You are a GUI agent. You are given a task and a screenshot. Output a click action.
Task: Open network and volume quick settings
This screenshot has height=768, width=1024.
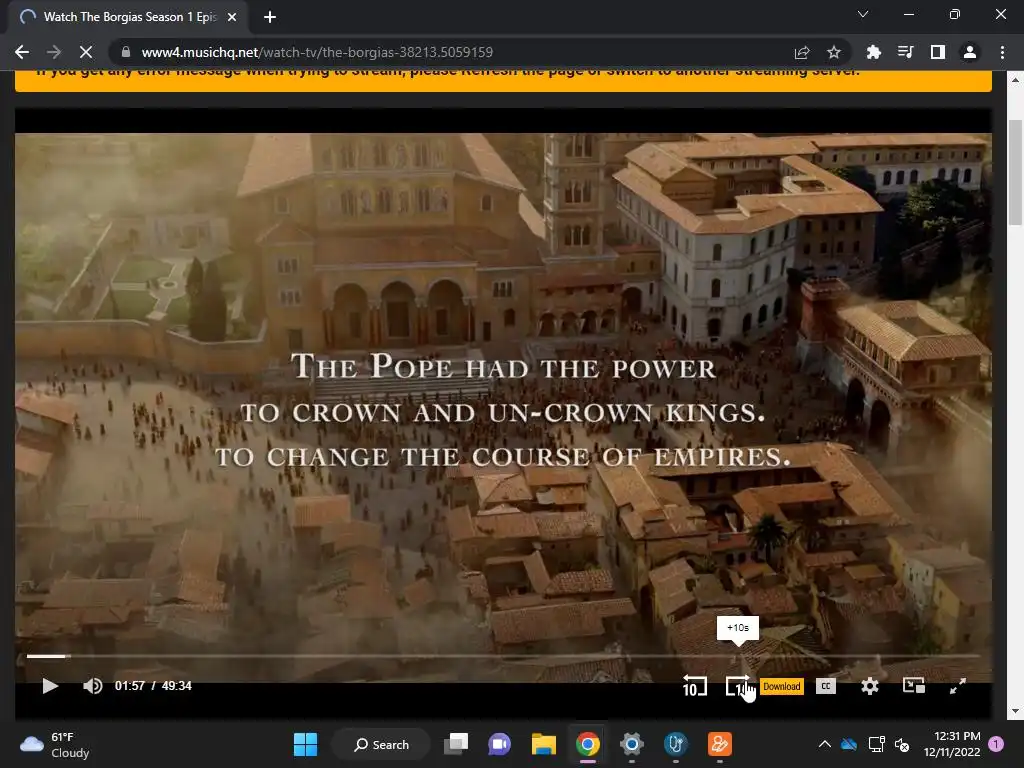pos(889,744)
